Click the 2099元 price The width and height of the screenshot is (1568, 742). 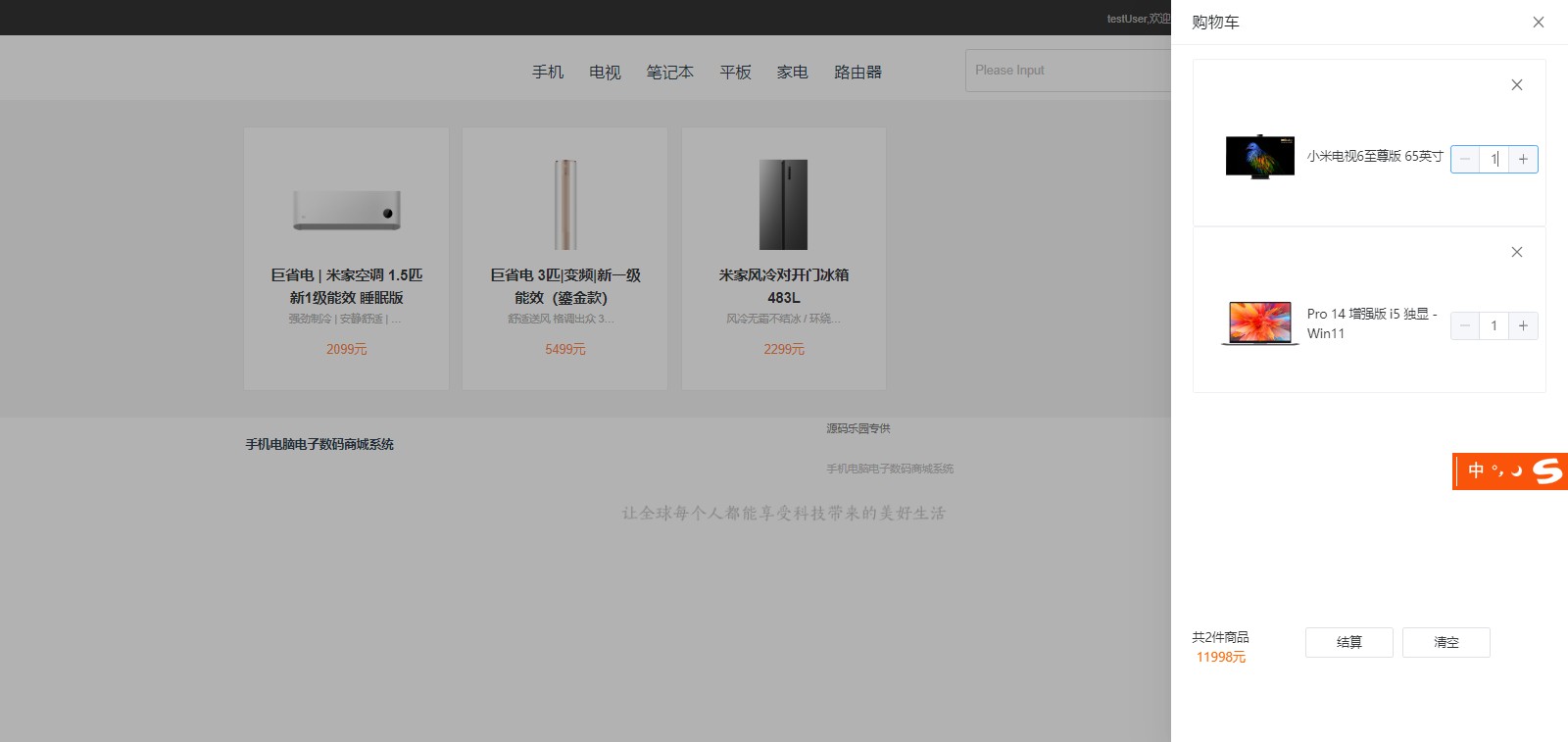(347, 349)
